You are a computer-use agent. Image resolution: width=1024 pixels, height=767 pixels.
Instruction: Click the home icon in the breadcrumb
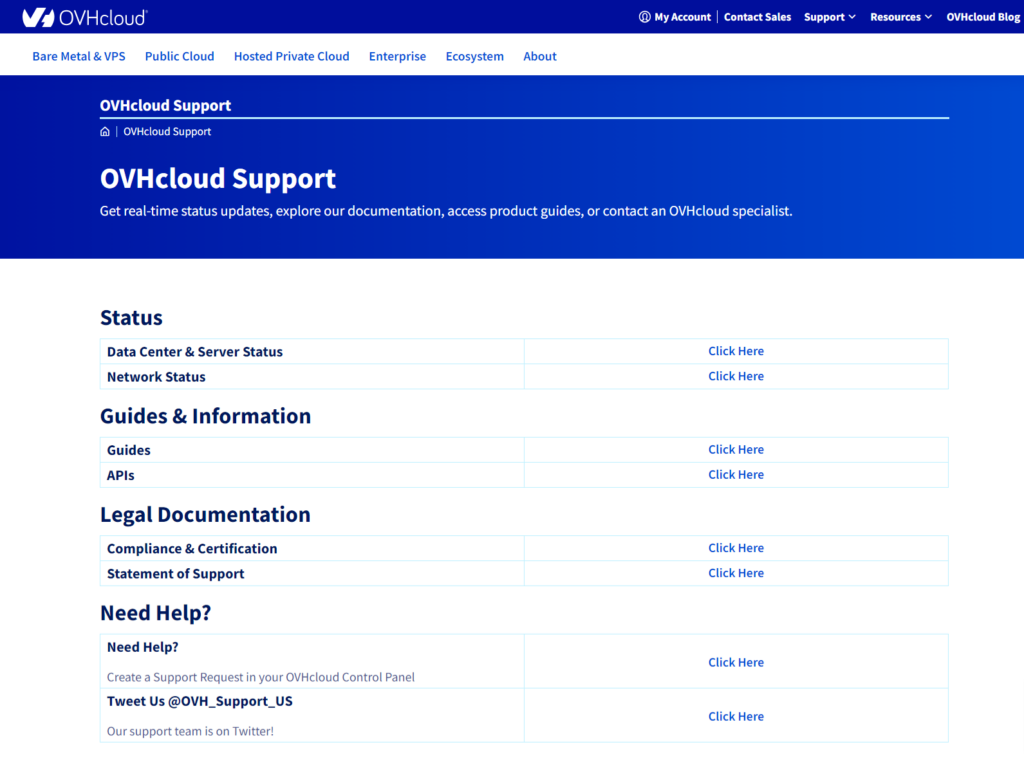coord(104,131)
